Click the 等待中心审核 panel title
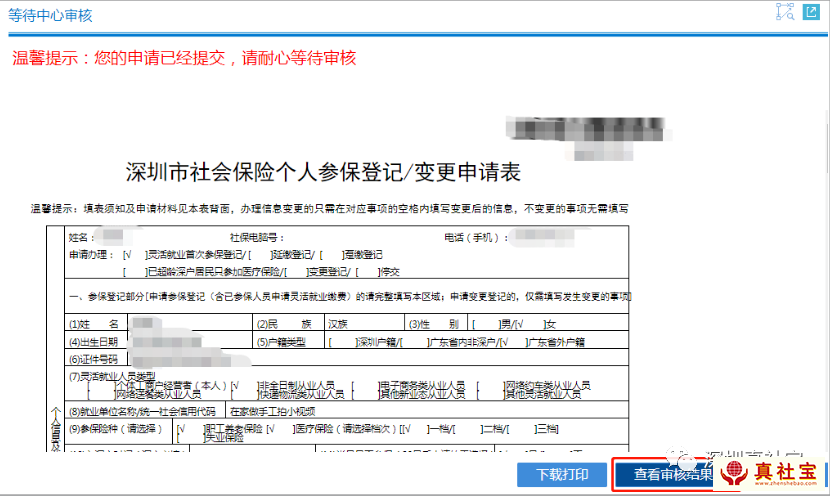The height and width of the screenshot is (496, 830). coord(50,13)
